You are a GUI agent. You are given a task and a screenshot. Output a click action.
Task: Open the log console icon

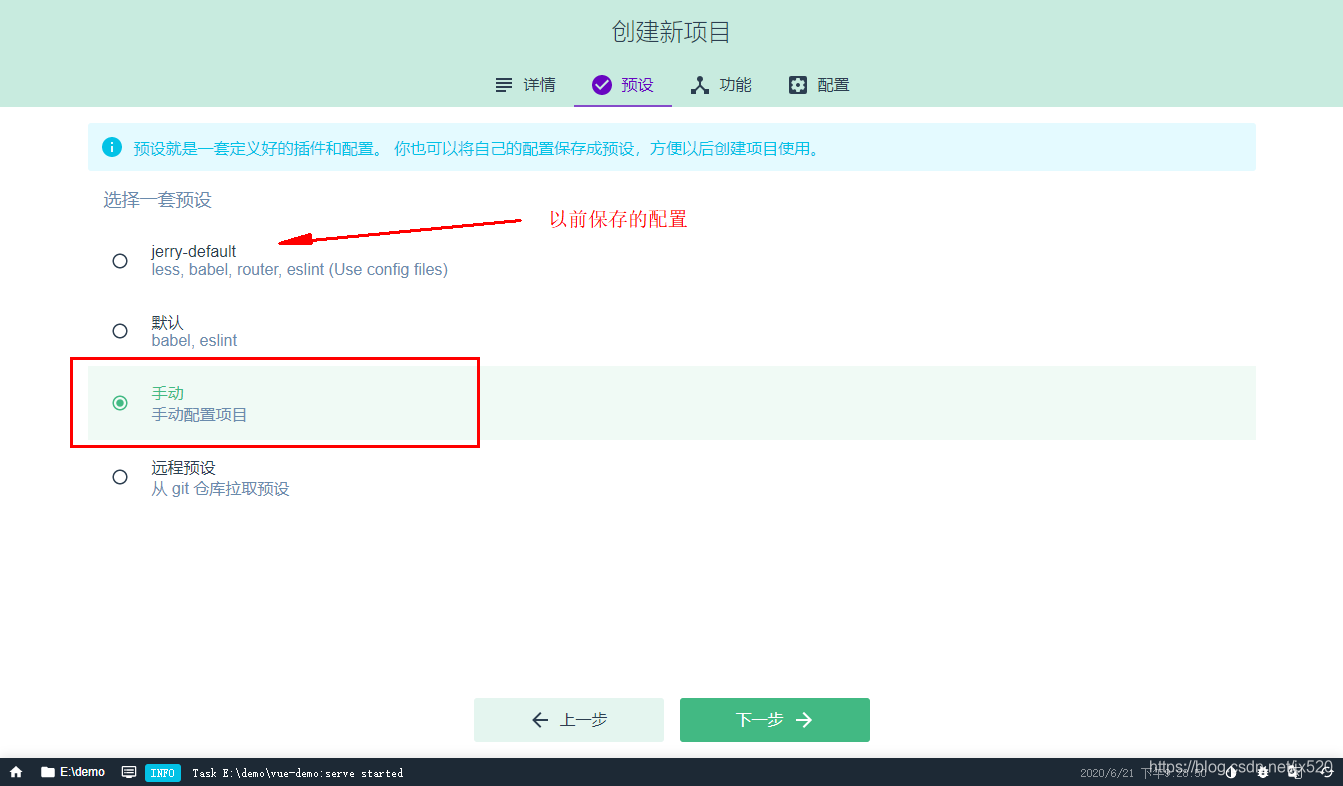click(129, 772)
